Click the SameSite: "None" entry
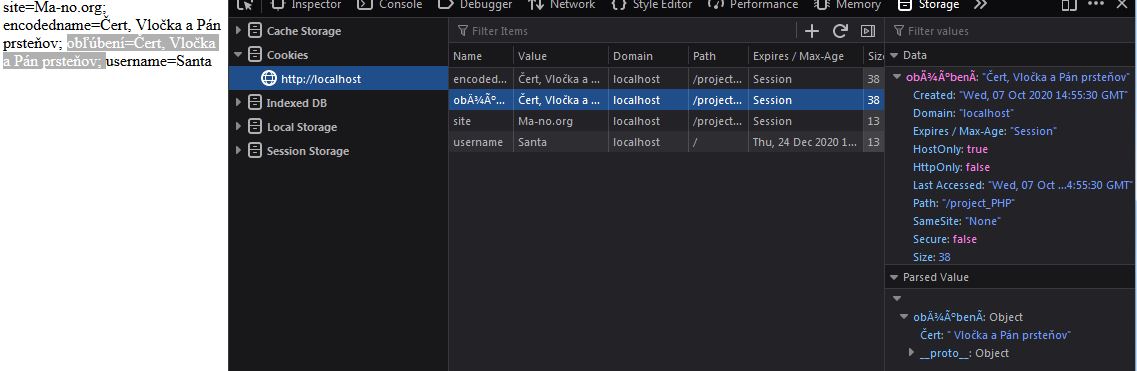This screenshot has width=1137, height=371. pos(956,221)
